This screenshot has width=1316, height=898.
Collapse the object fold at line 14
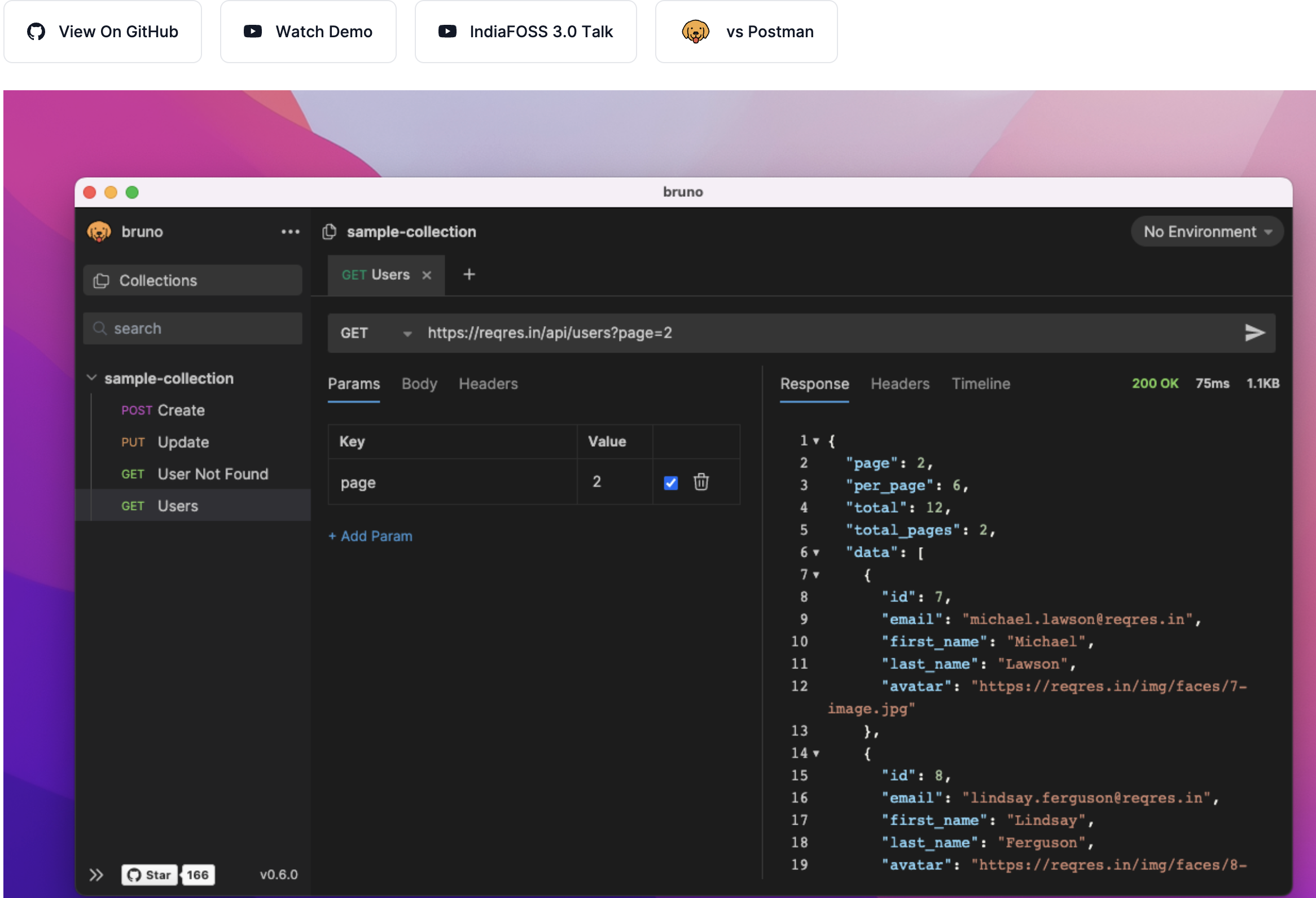pos(816,753)
